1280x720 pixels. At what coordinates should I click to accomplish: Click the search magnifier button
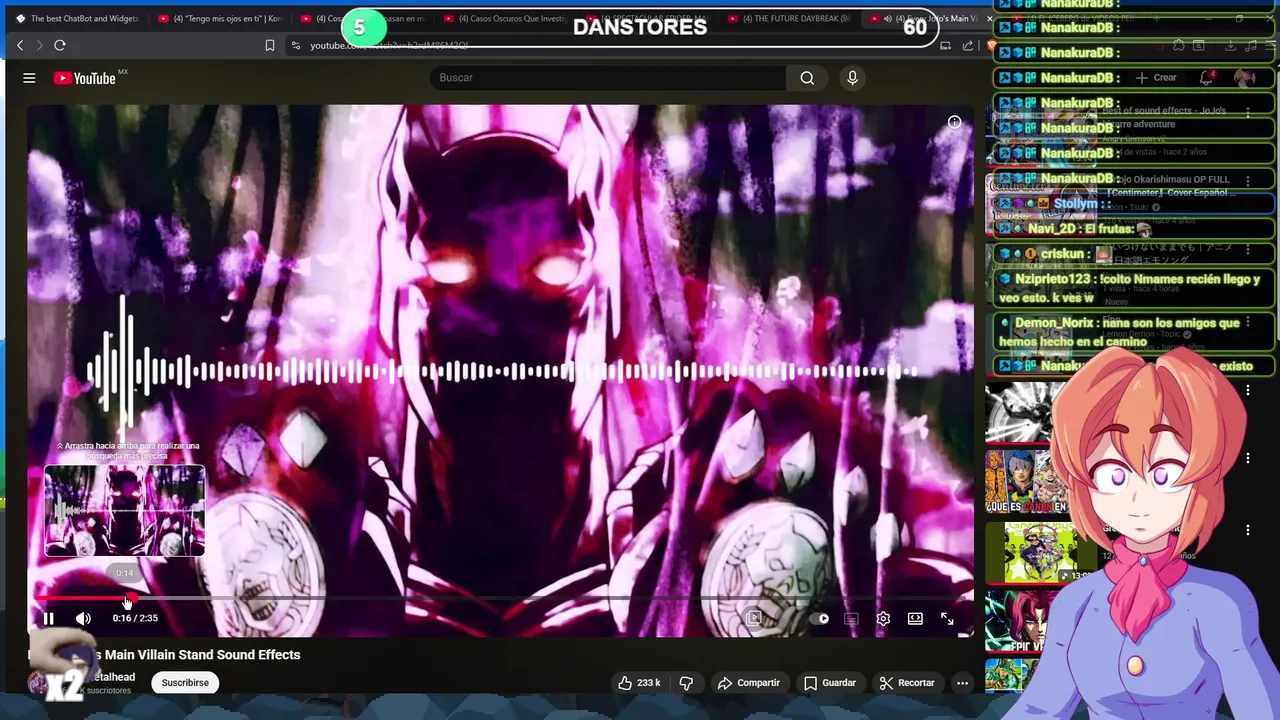[807, 78]
